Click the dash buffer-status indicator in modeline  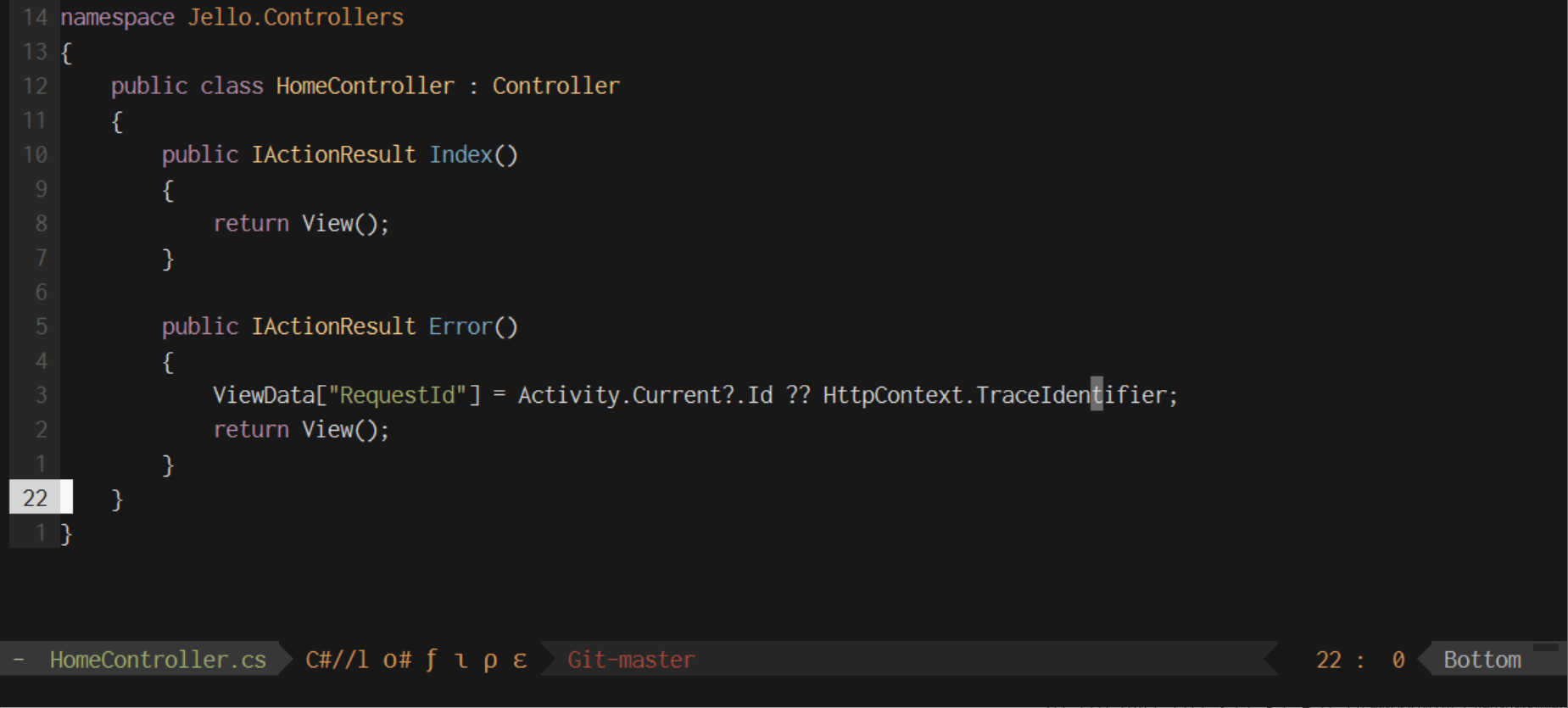pyautogui.click(x=19, y=659)
